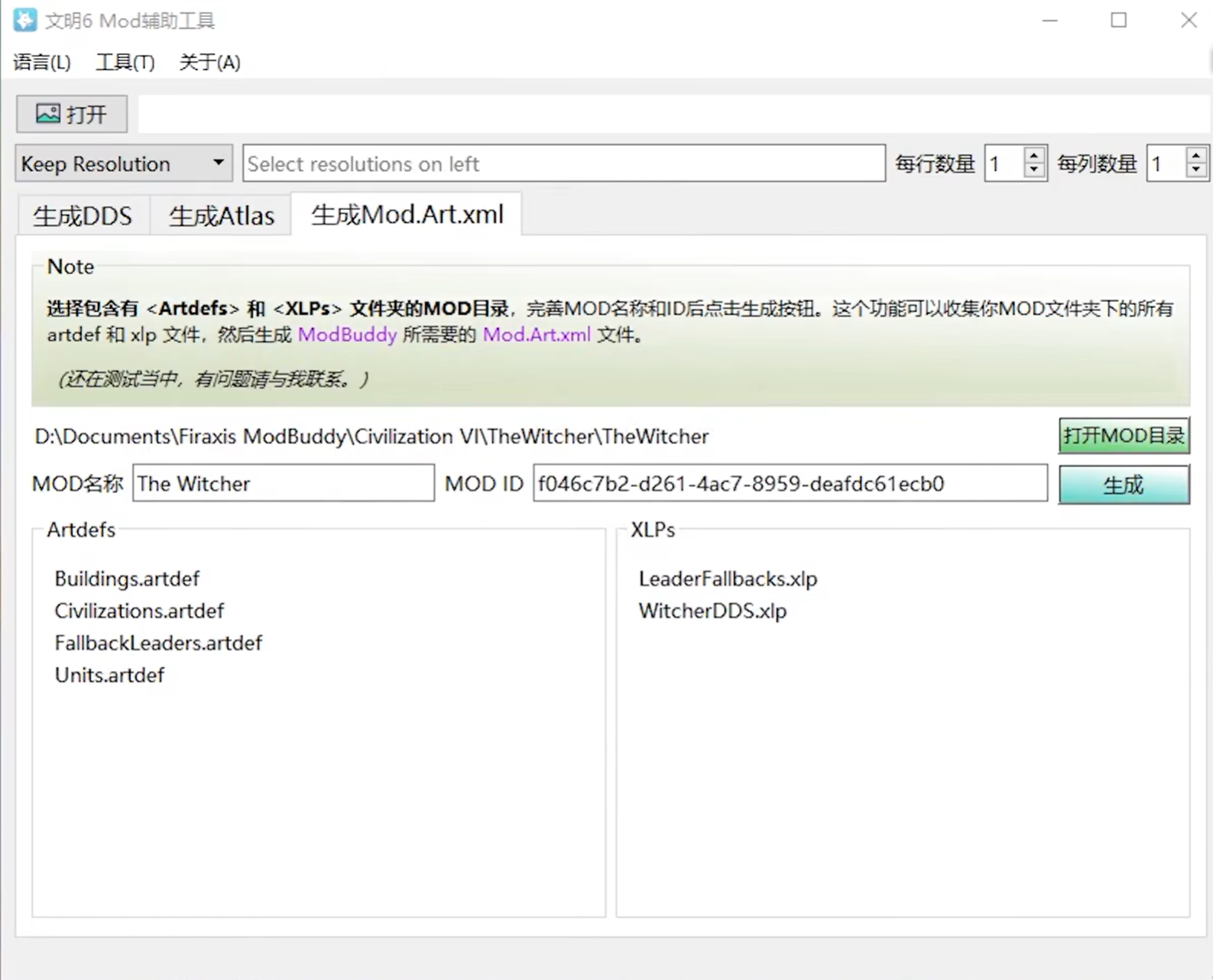This screenshot has height=980, width=1213.
Task: Click the app icon in the title bar
Action: tap(24, 20)
